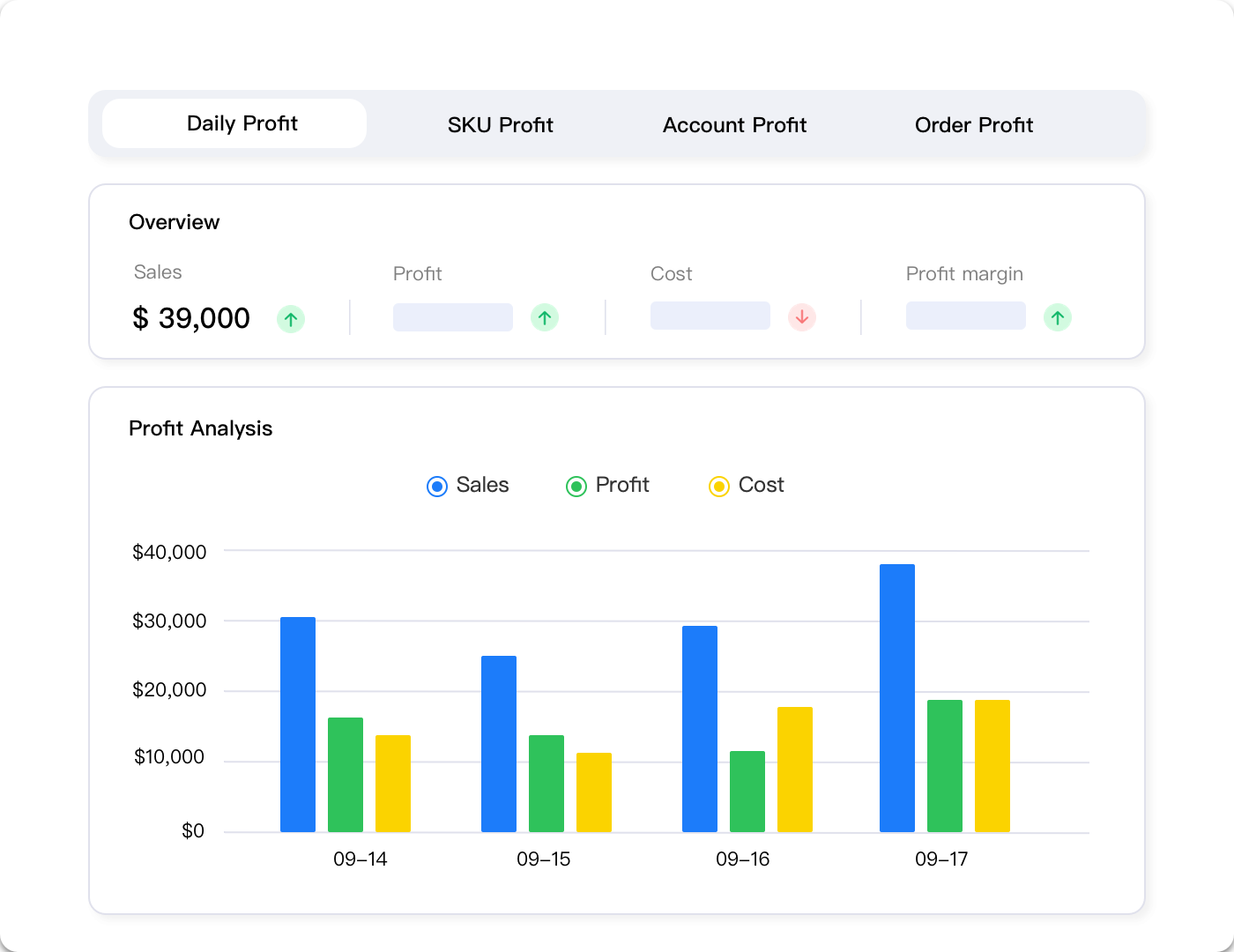
Task: Click the green up arrow beside Sales
Action: click(291, 318)
